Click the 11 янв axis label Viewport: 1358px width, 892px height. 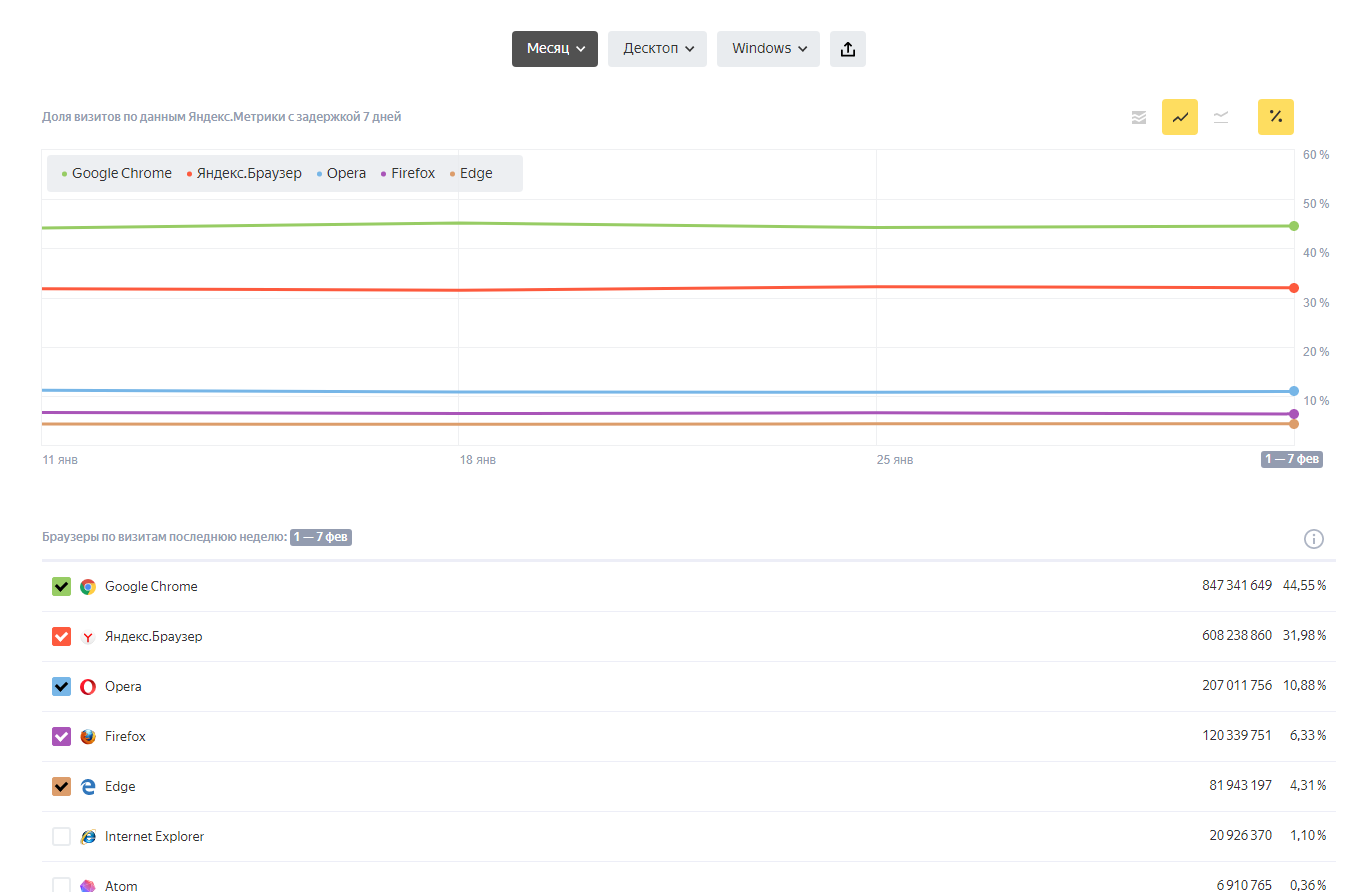click(x=60, y=460)
